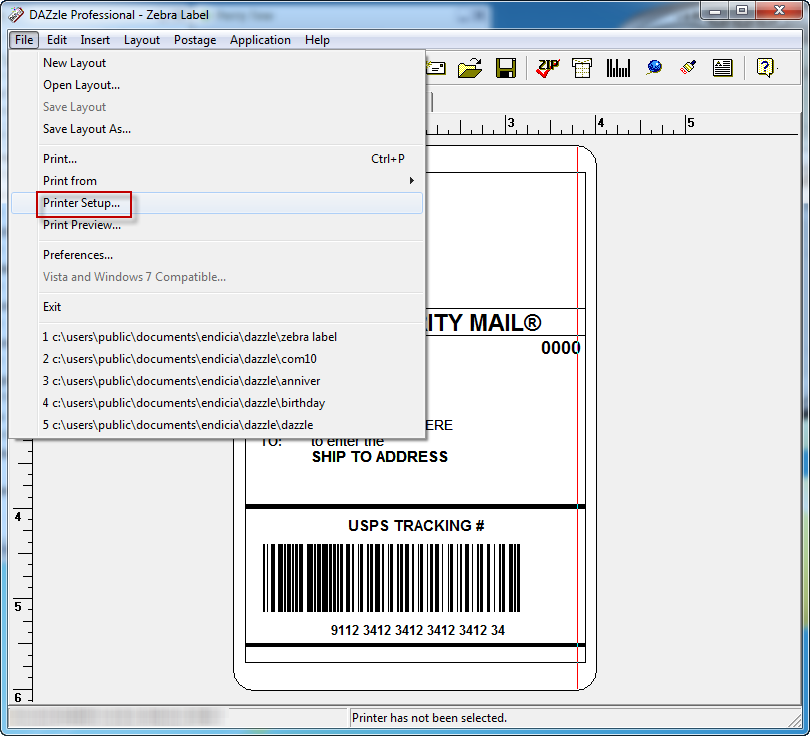Image resolution: width=810 pixels, height=736 pixels.
Task: Click the text document page icon
Action: point(722,68)
